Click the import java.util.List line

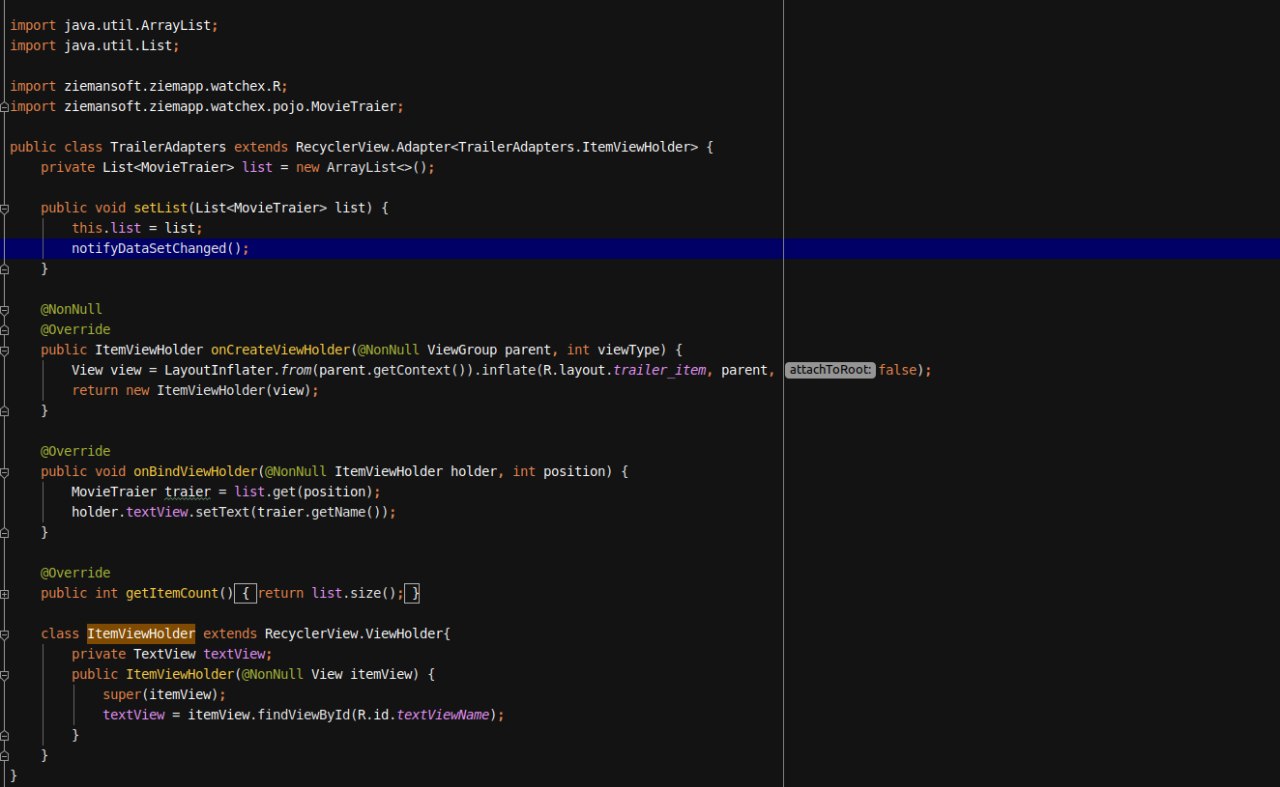click(x=95, y=45)
